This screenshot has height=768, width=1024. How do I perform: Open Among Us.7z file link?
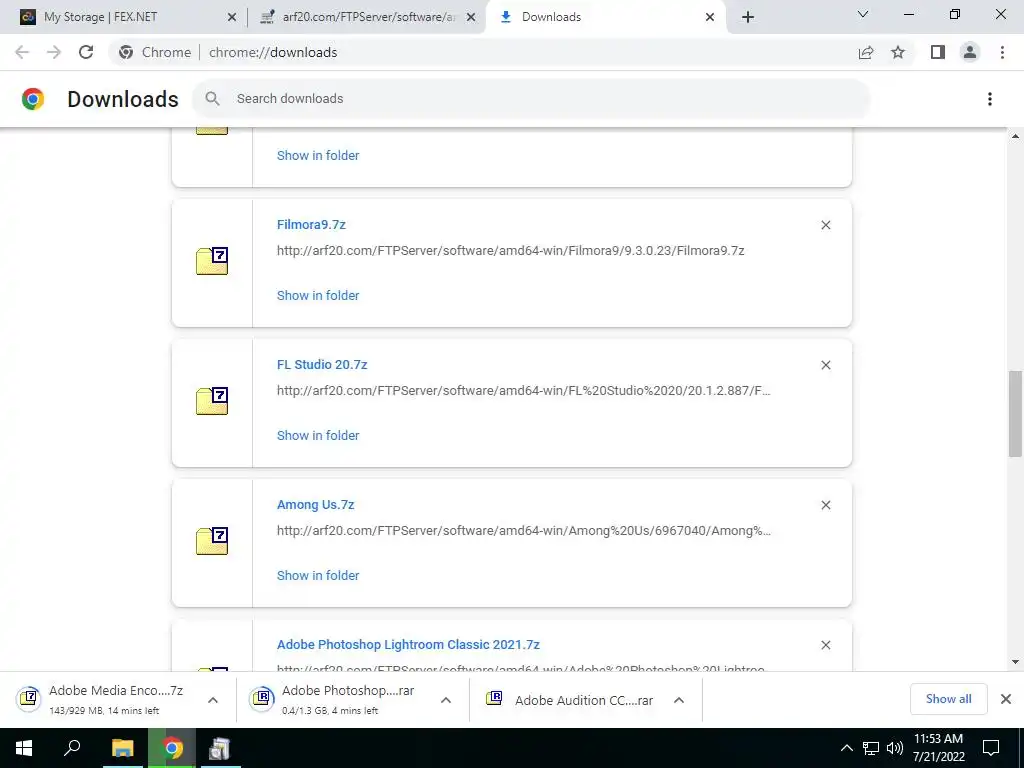pyautogui.click(x=315, y=505)
